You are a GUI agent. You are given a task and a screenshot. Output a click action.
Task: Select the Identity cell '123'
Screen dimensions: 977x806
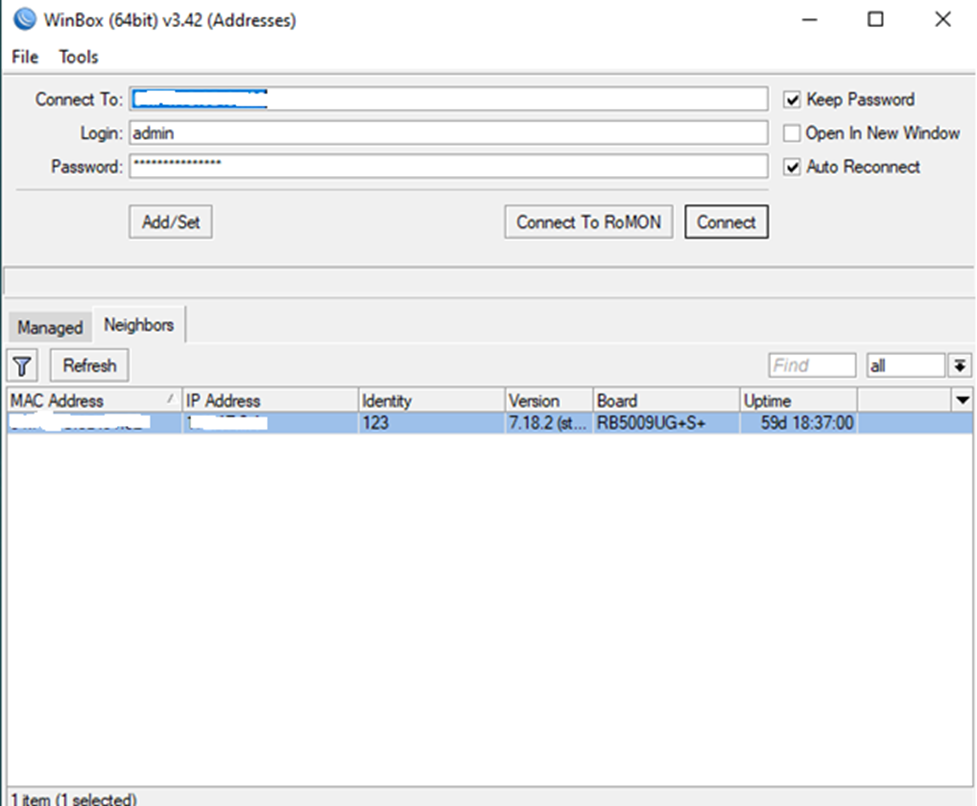click(432, 423)
